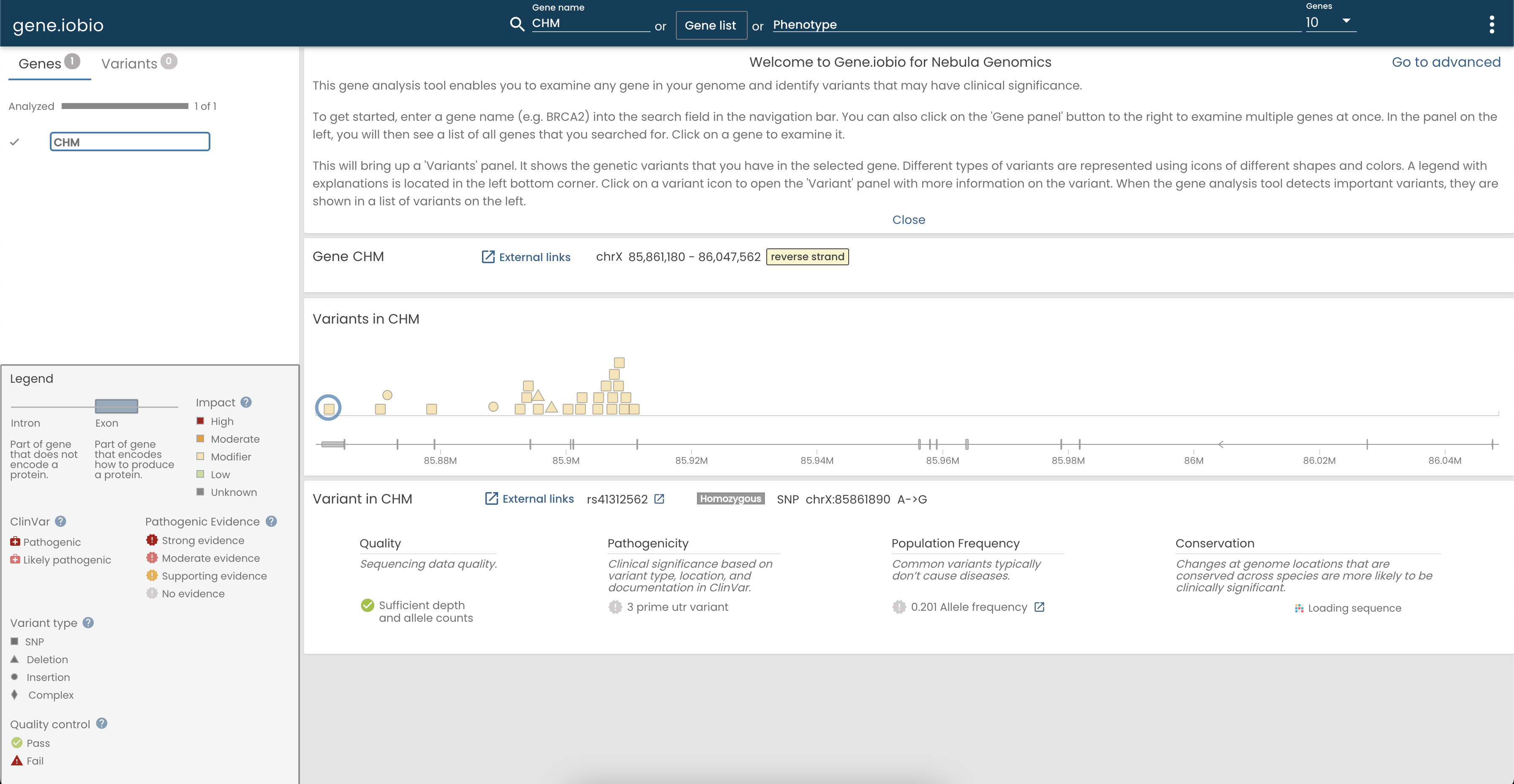Click the 'Sufficient depth and allele counts' text

click(x=425, y=611)
